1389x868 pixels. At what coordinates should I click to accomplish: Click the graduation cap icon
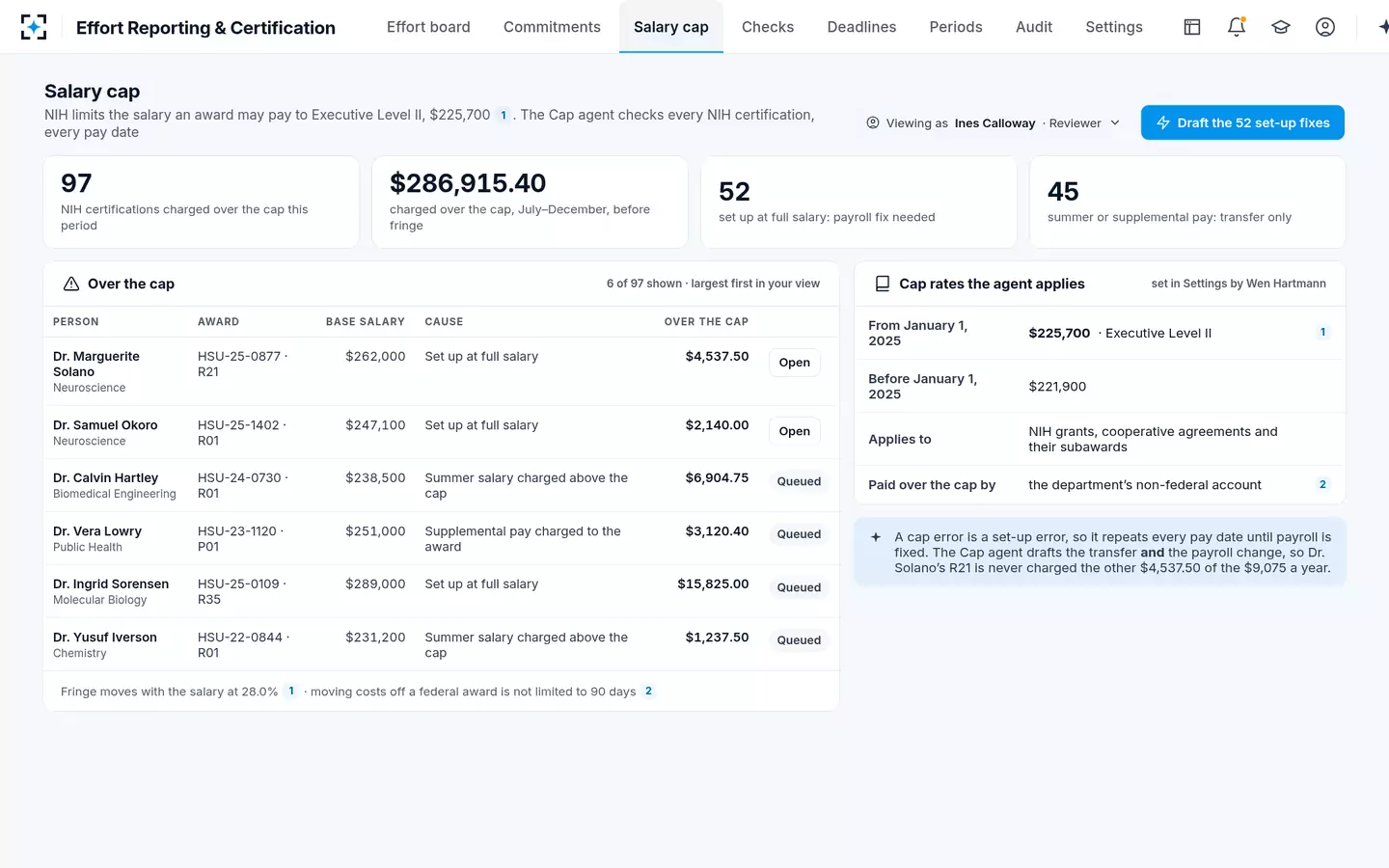click(x=1281, y=27)
